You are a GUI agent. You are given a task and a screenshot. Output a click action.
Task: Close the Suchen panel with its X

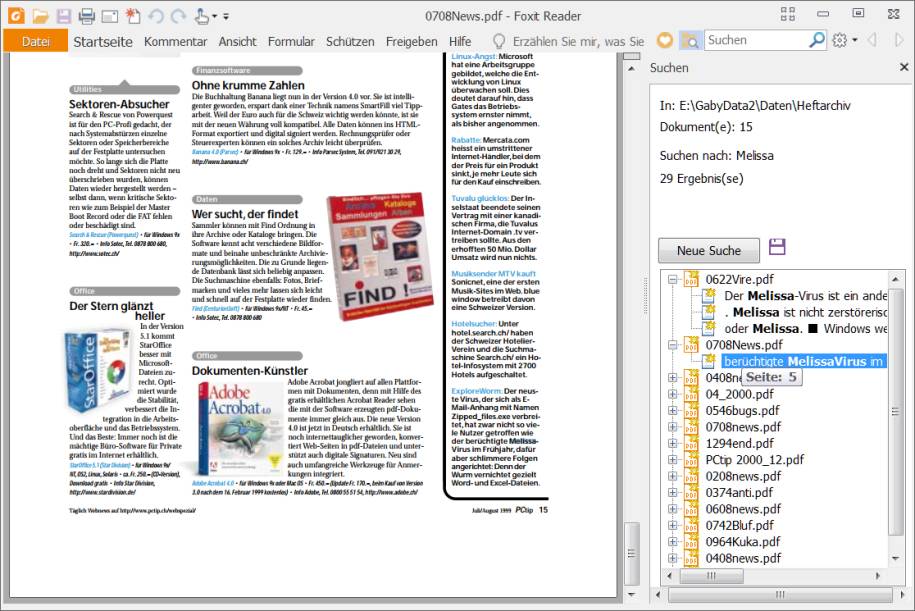click(903, 68)
